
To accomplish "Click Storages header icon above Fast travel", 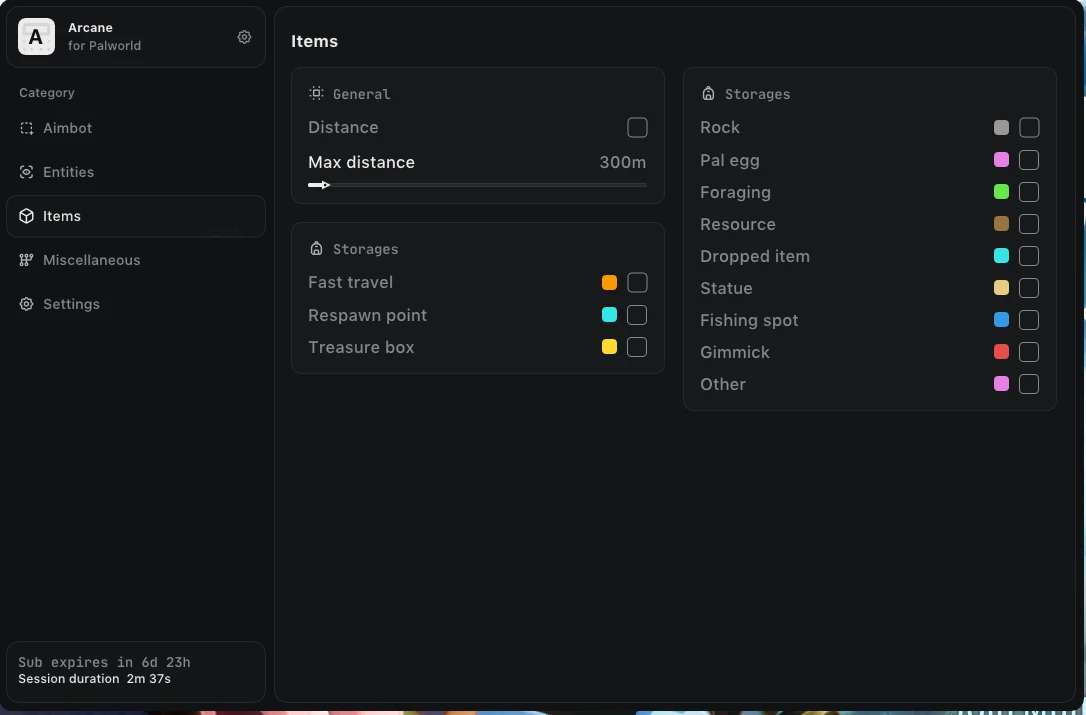I will [317, 248].
